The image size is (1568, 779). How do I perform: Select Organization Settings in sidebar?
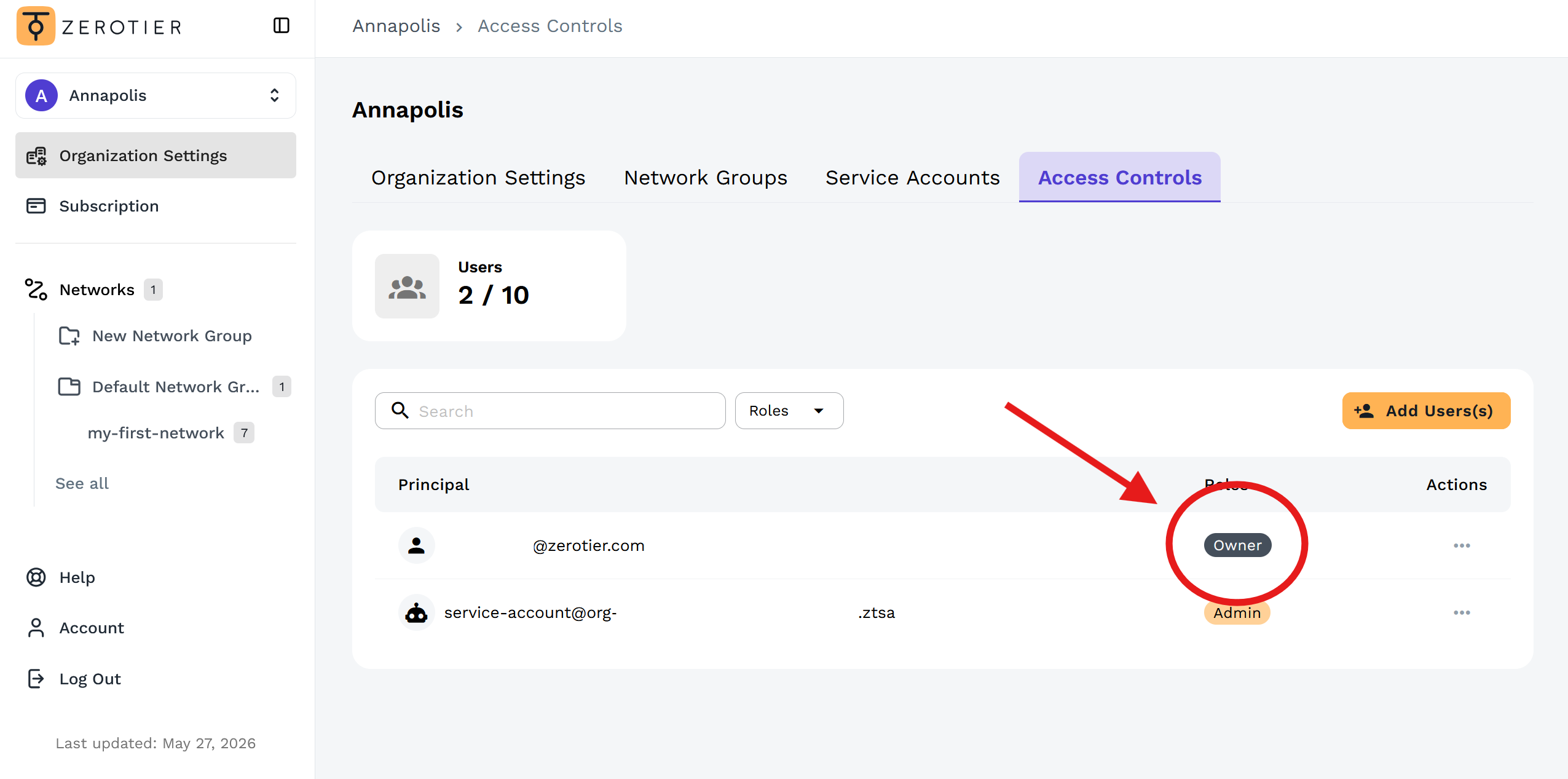[156, 156]
